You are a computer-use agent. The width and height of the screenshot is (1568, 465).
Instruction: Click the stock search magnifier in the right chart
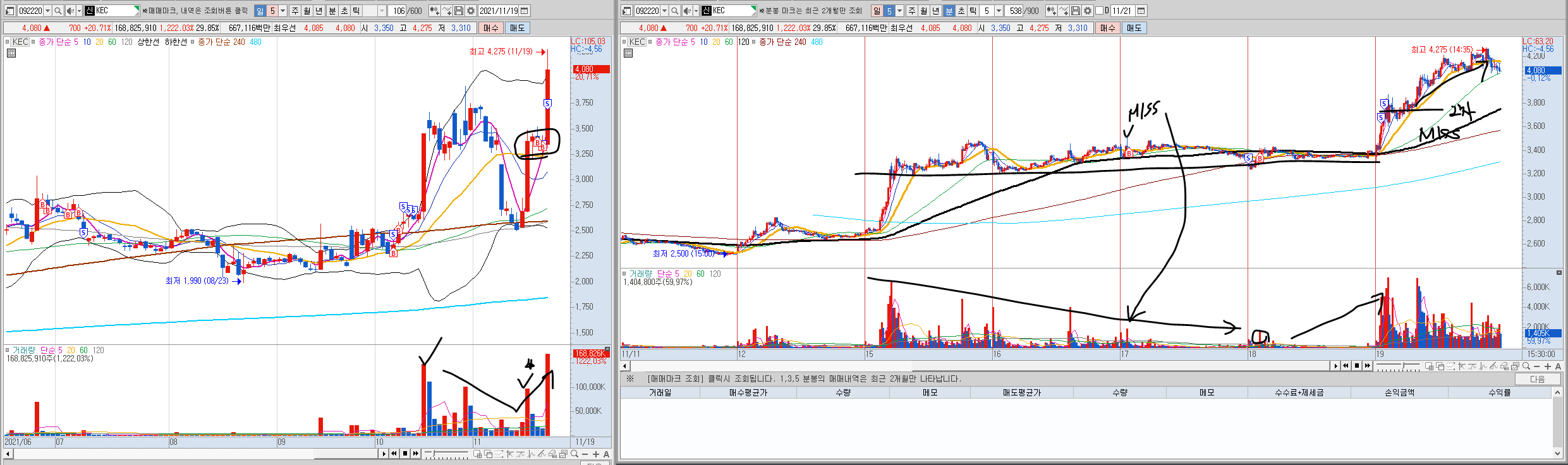674,11
